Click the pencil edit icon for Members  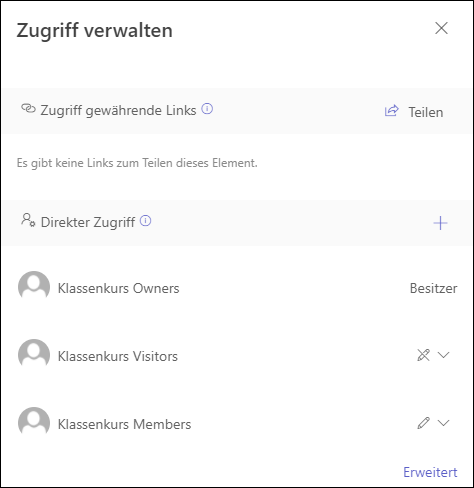423,423
